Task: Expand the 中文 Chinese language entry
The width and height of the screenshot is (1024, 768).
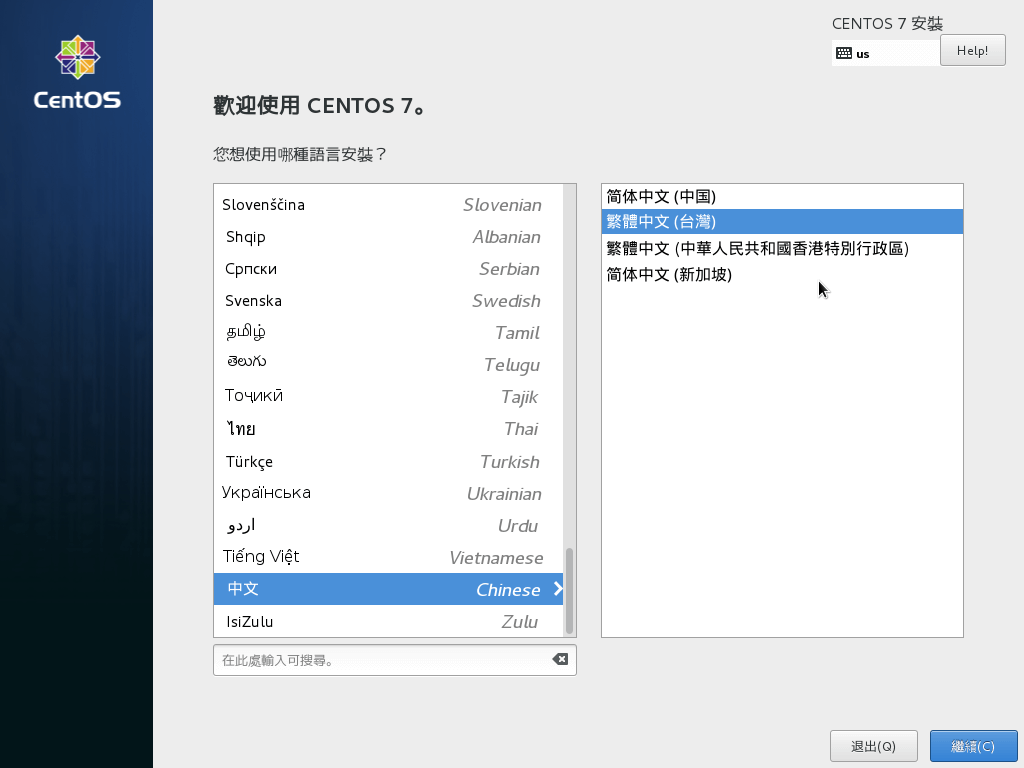Action: (330, 590)
